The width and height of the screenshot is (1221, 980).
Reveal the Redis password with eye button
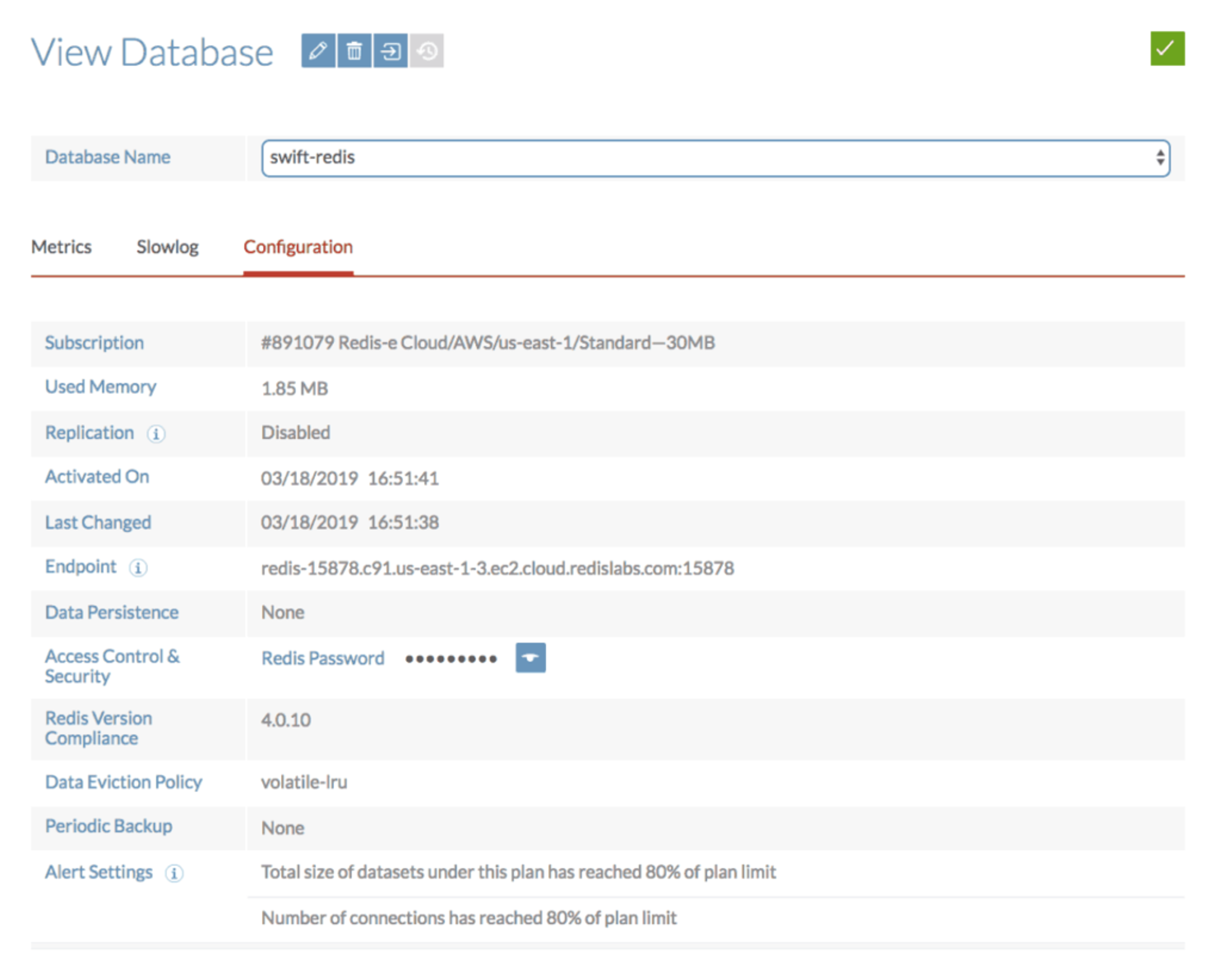click(x=531, y=658)
